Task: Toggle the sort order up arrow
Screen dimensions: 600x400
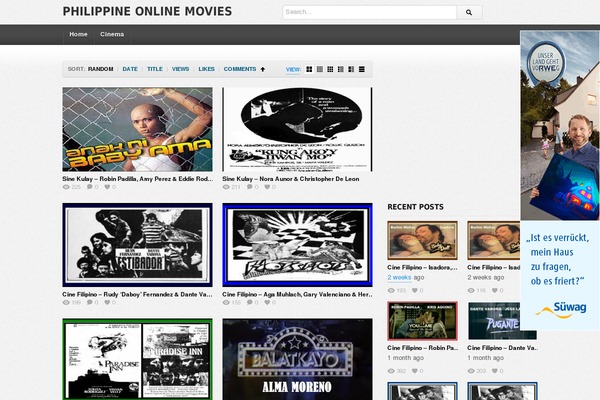Action: pos(262,69)
